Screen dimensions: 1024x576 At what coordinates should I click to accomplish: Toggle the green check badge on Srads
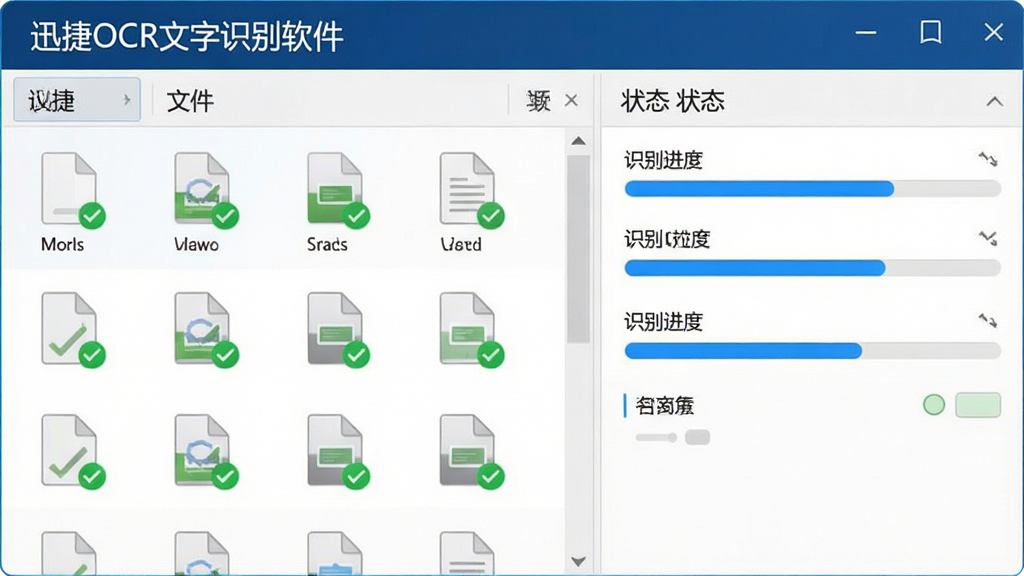tap(357, 216)
